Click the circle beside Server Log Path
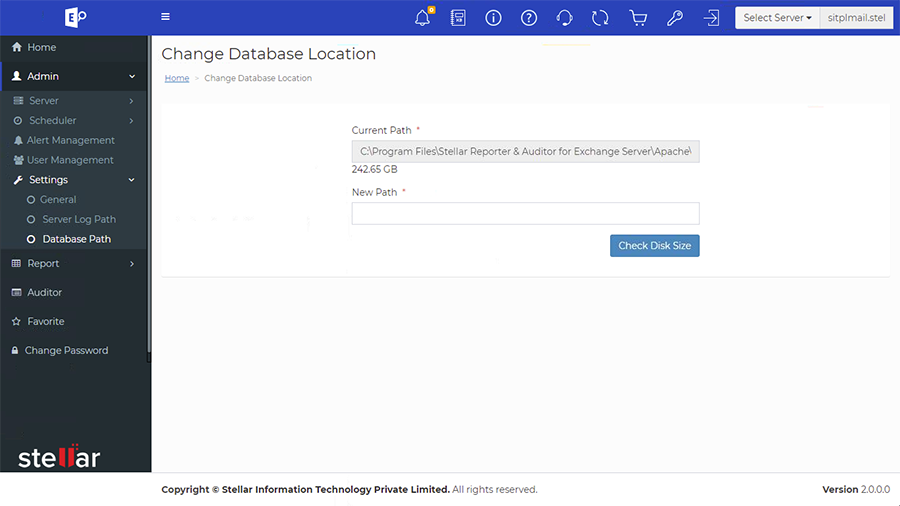This screenshot has width=900, height=506. pyautogui.click(x=31, y=219)
